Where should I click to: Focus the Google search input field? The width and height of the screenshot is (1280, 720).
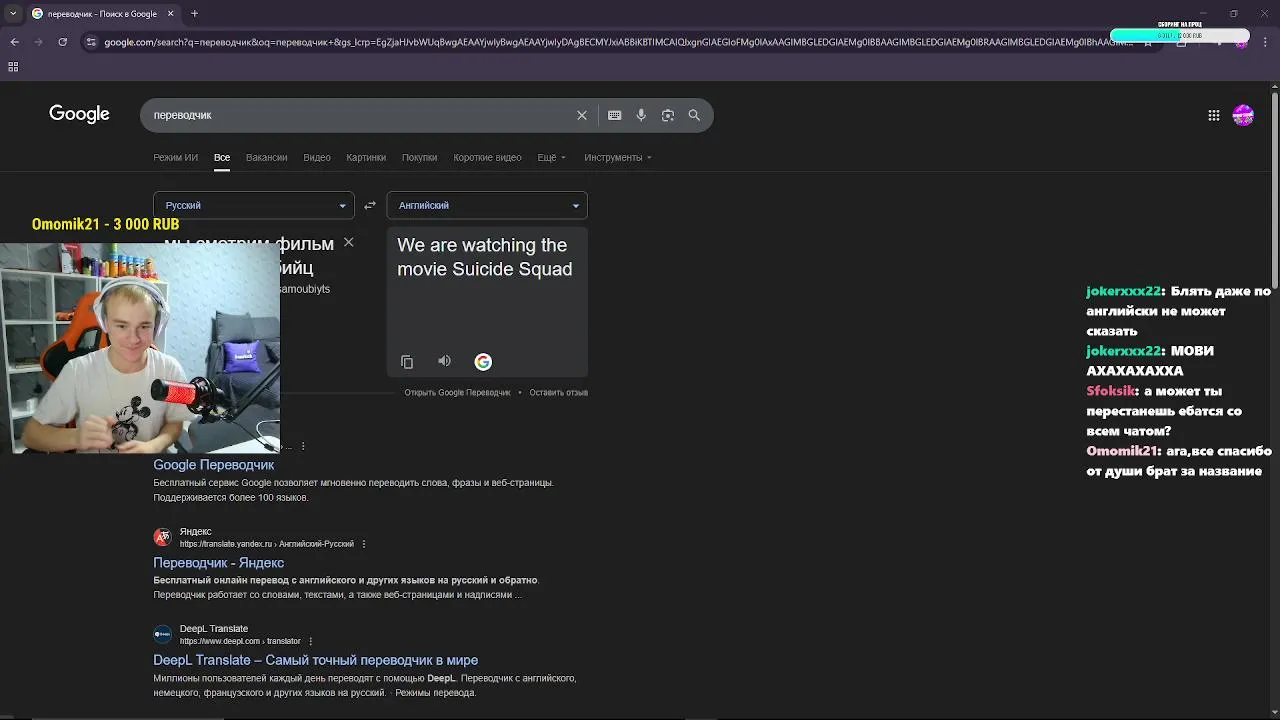pos(360,115)
